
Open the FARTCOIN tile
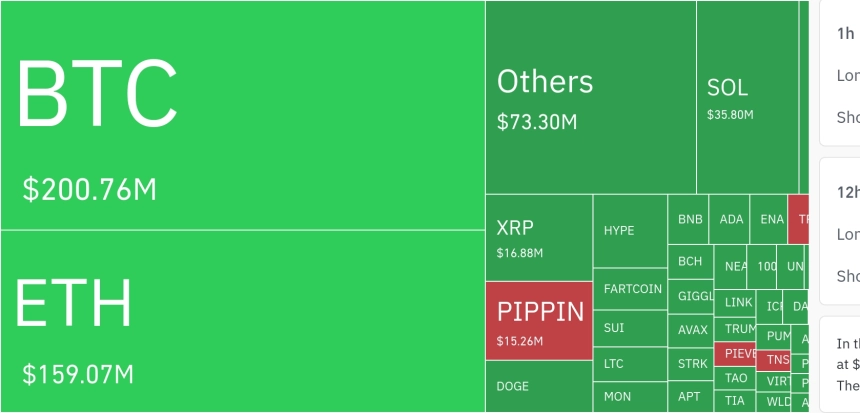[x=630, y=289]
